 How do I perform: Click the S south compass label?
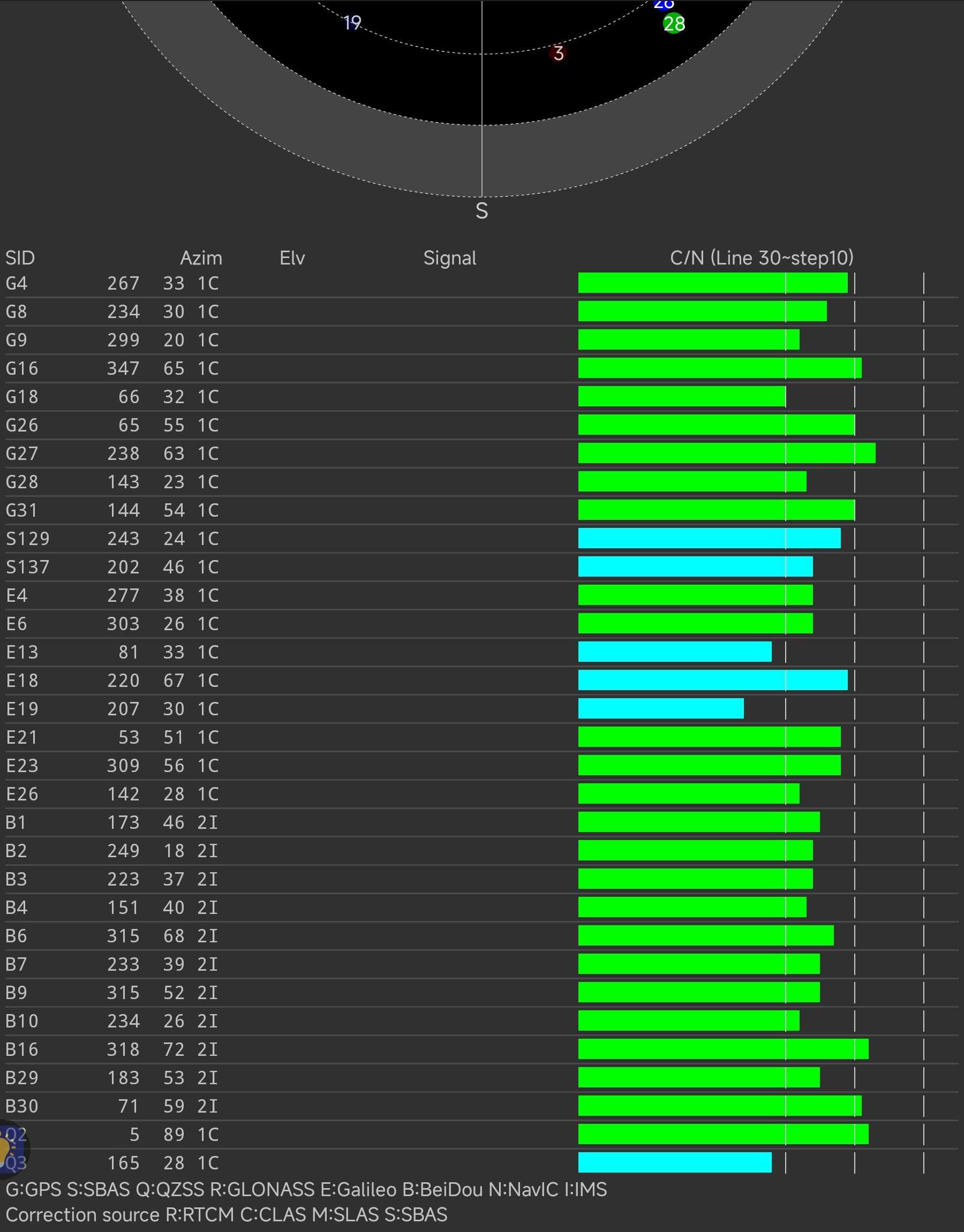coord(481,211)
